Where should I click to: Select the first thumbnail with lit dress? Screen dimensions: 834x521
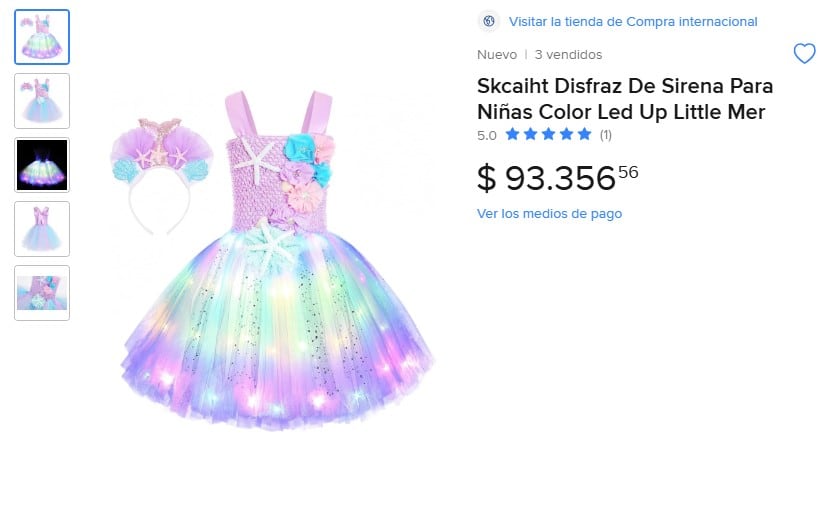(x=42, y=37)
